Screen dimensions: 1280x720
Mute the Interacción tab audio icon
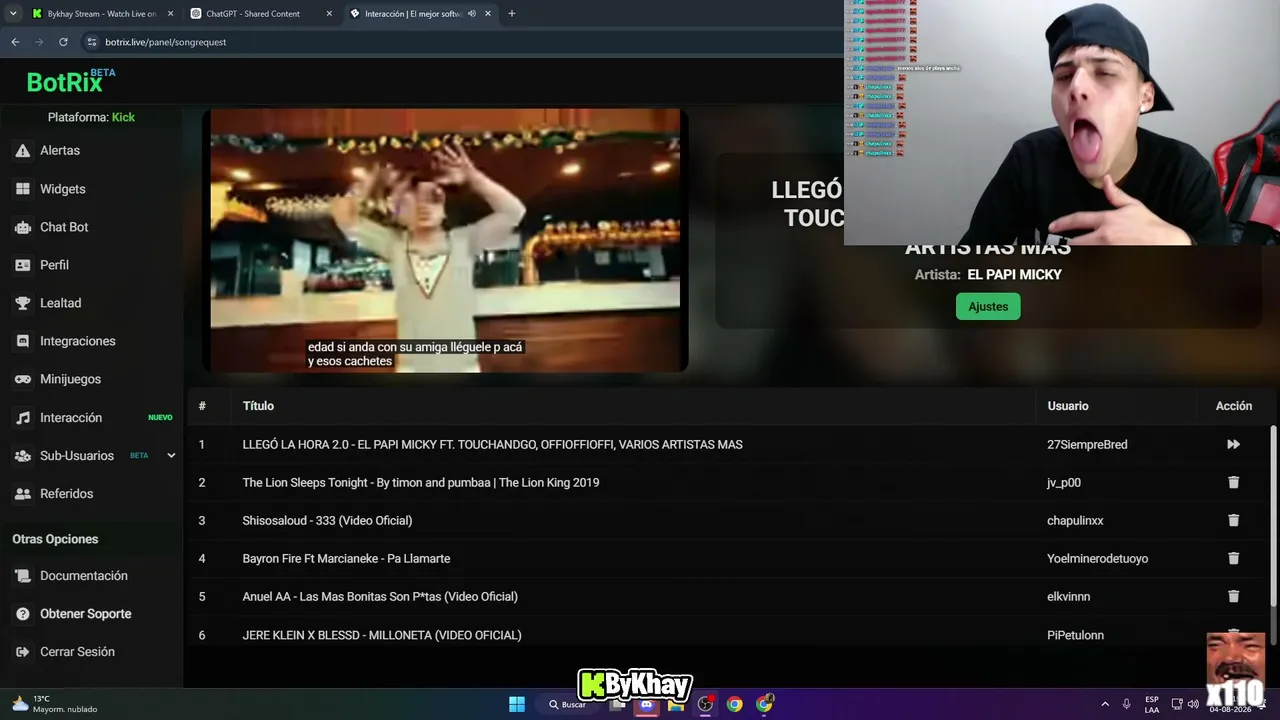(471, 14)
